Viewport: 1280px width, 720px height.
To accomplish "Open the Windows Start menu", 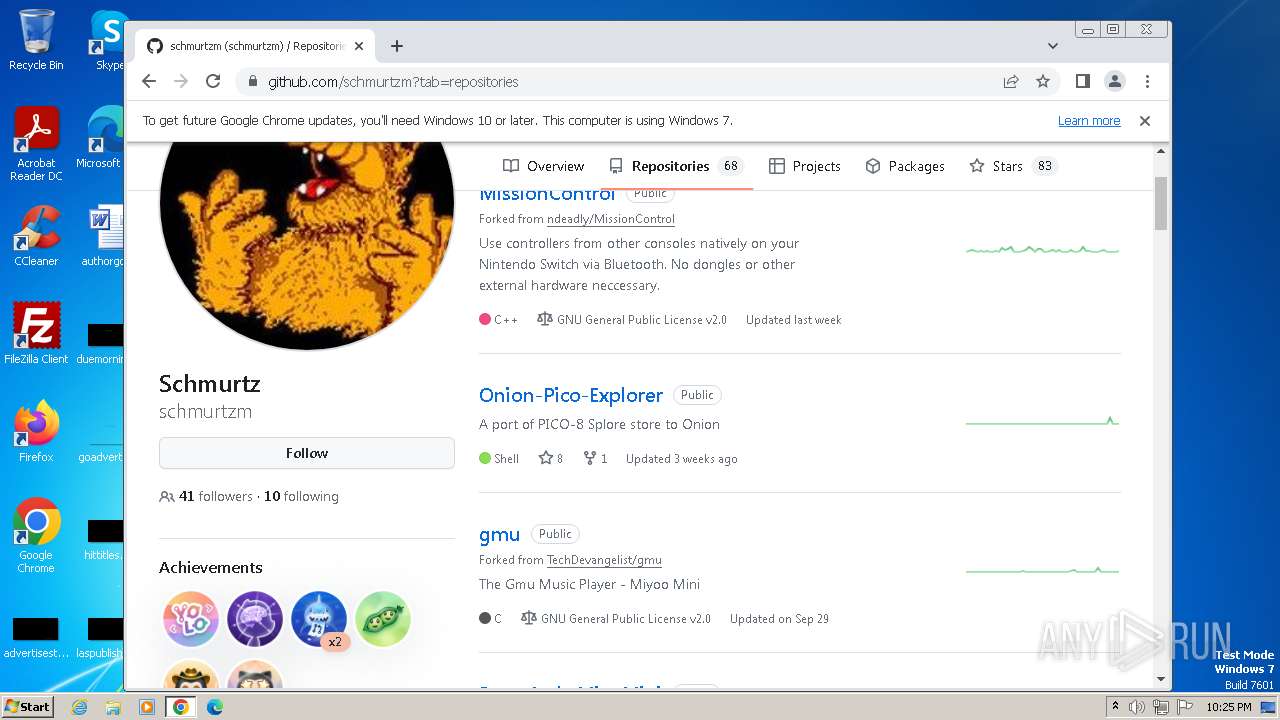I will 27,706.
